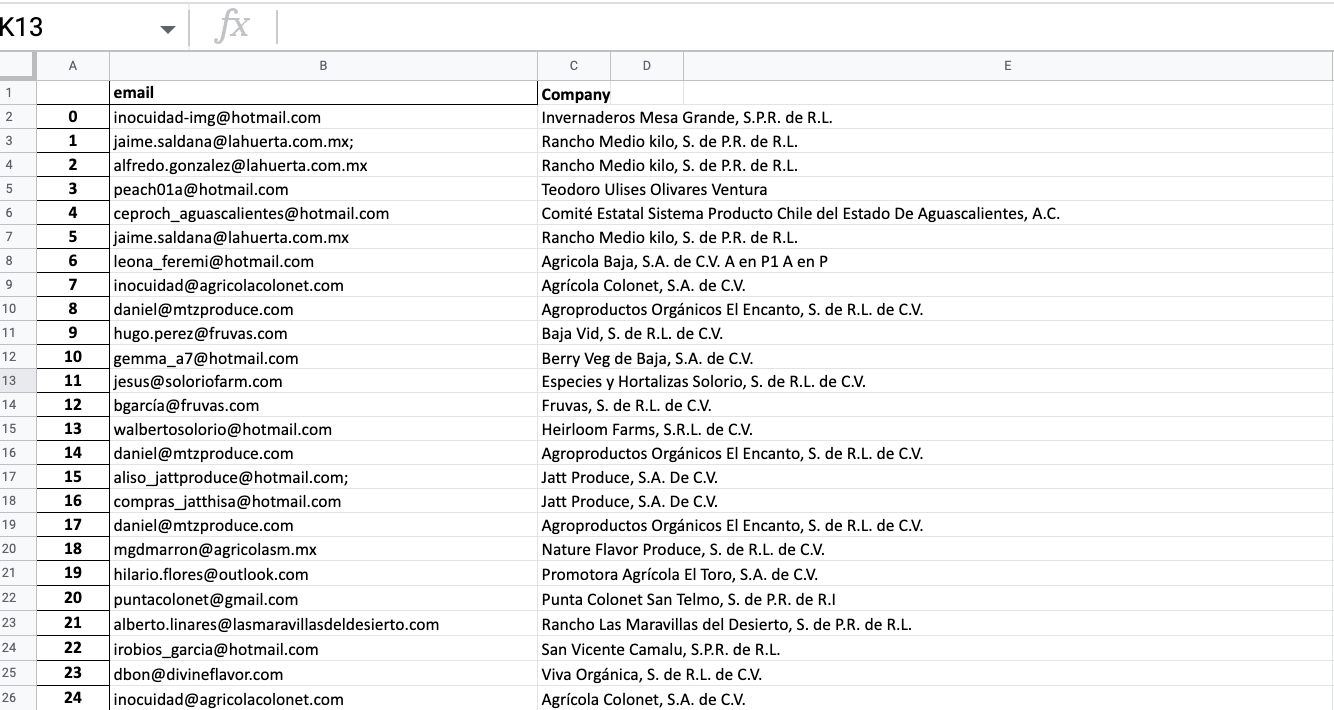Open the Name box dropdown arrow
This screenshot has height=710, width=1334.
pos(167,29)
